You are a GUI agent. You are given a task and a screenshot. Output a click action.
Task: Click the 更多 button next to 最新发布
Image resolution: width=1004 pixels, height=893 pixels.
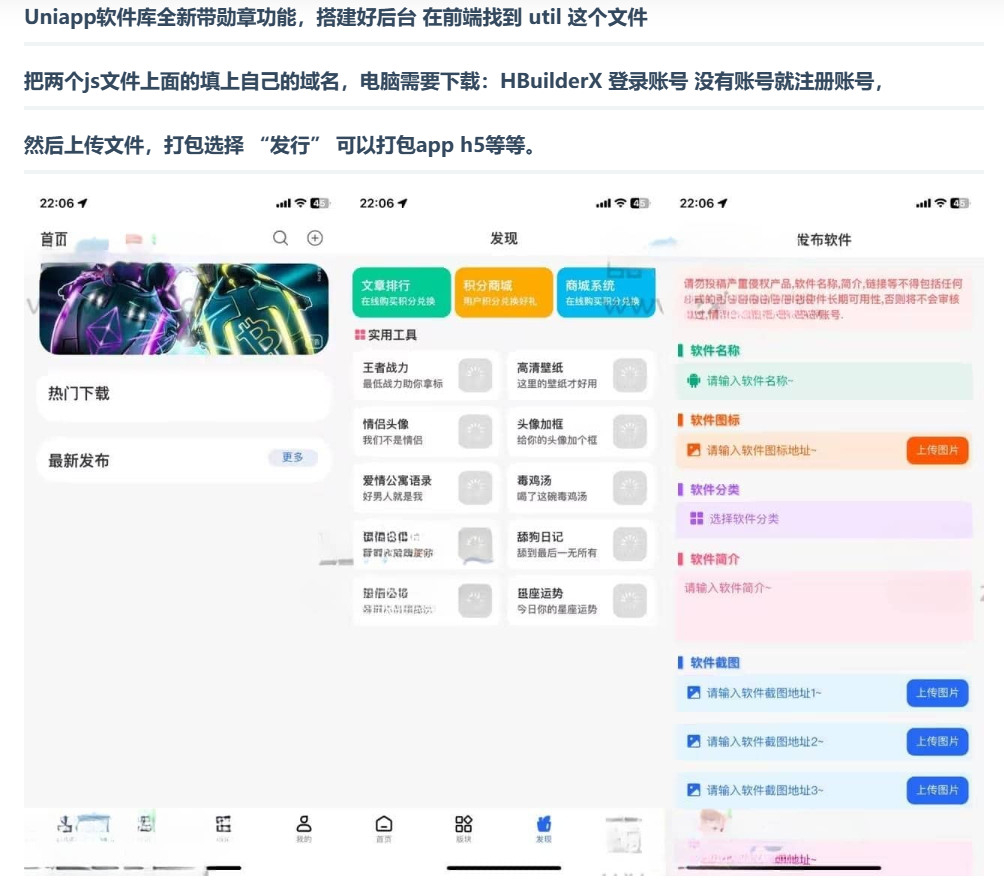293,458
